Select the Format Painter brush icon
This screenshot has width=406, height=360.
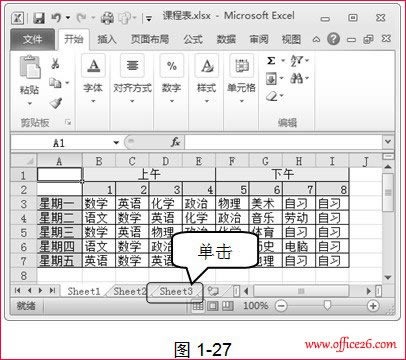[56, 103]
